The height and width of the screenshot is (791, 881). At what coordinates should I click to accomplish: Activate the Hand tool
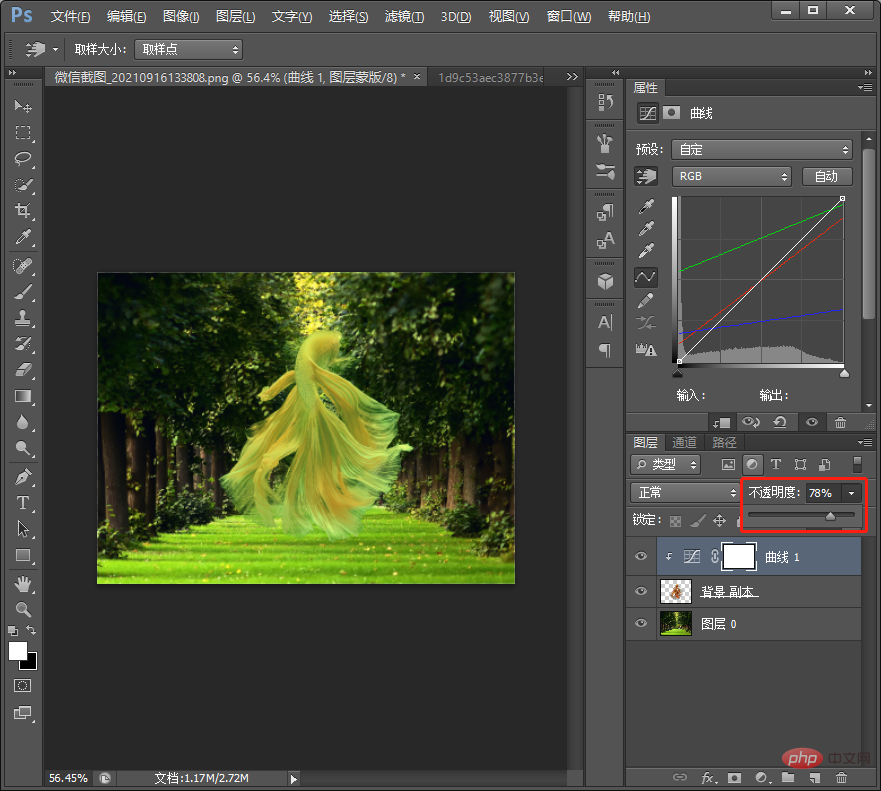(x=23, y=583)
